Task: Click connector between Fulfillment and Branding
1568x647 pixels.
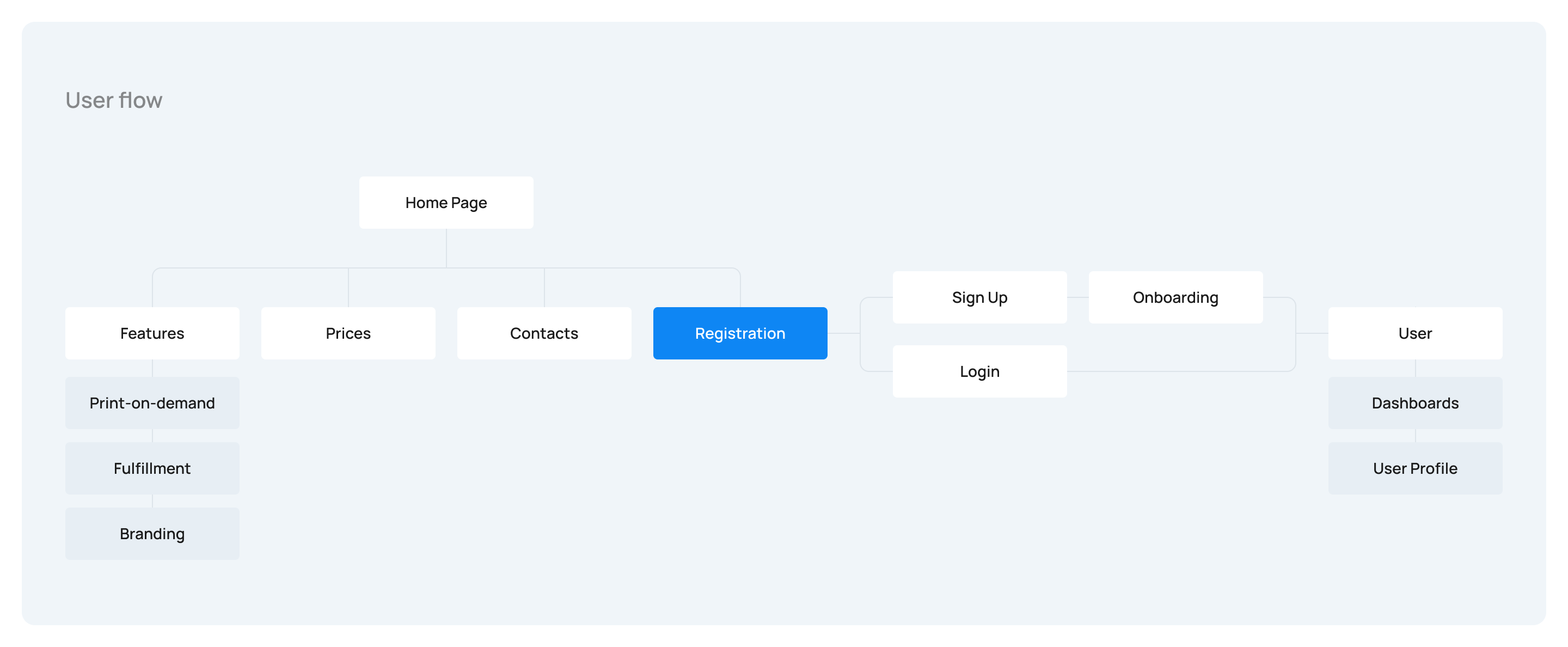Action: (152, 501)
